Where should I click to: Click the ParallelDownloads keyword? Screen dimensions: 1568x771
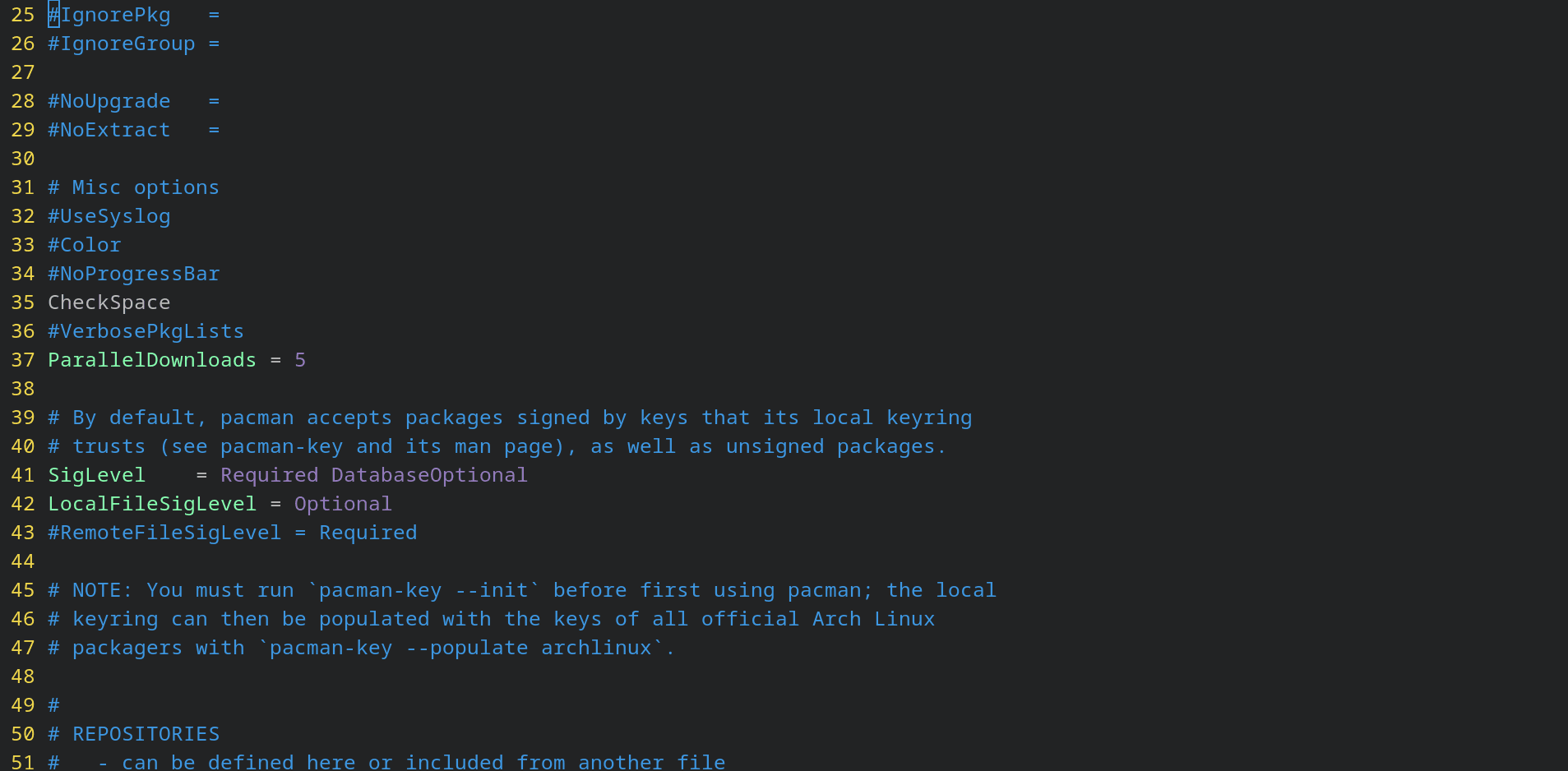click(152, 360)
